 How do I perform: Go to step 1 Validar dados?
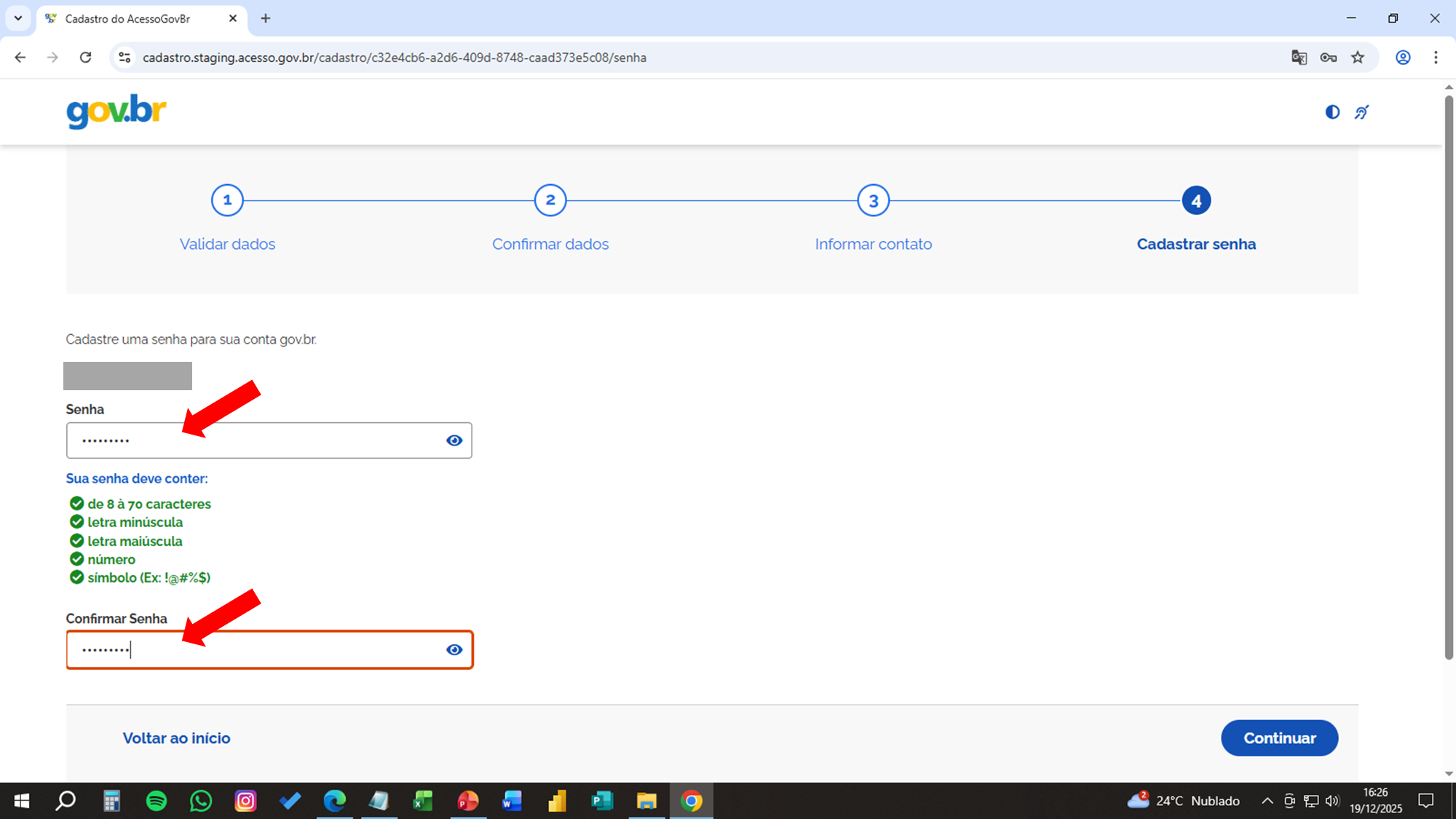point(227,200)
